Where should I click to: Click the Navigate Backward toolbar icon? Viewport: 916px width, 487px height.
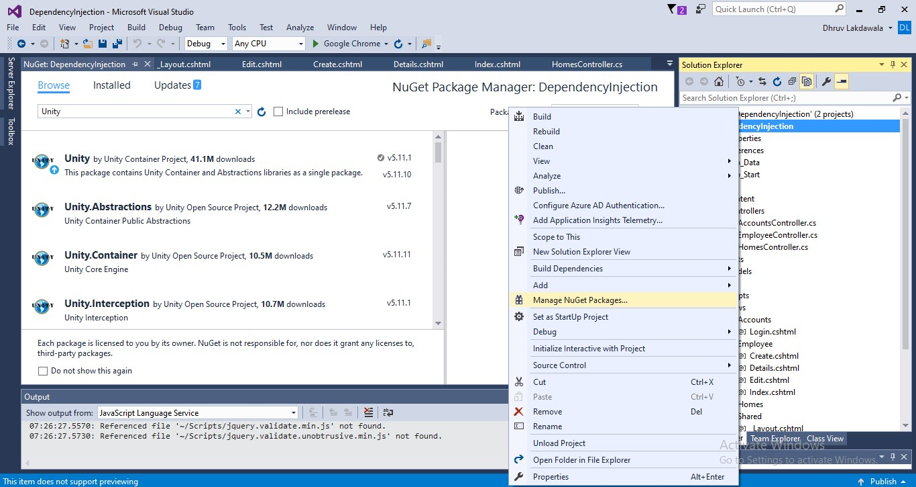pos(21,44)
